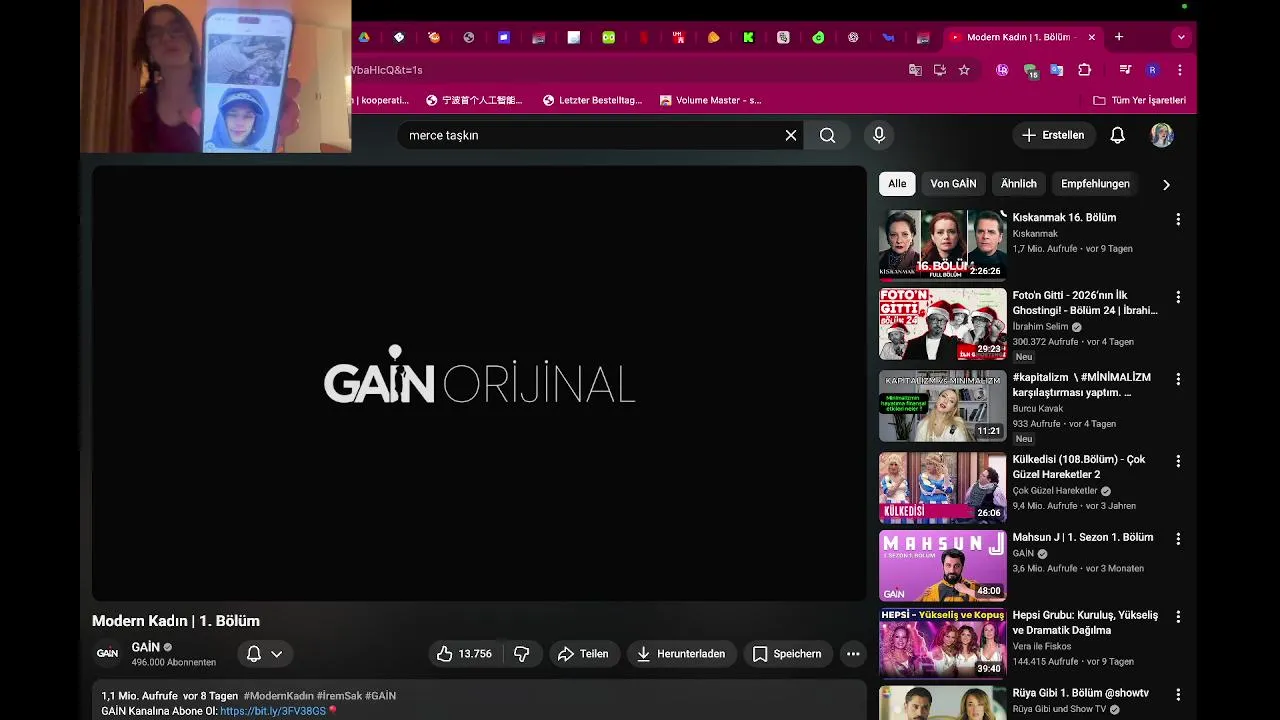
Task: Open the subscription notification bell dropdown
Action: (x=265, y=654)
